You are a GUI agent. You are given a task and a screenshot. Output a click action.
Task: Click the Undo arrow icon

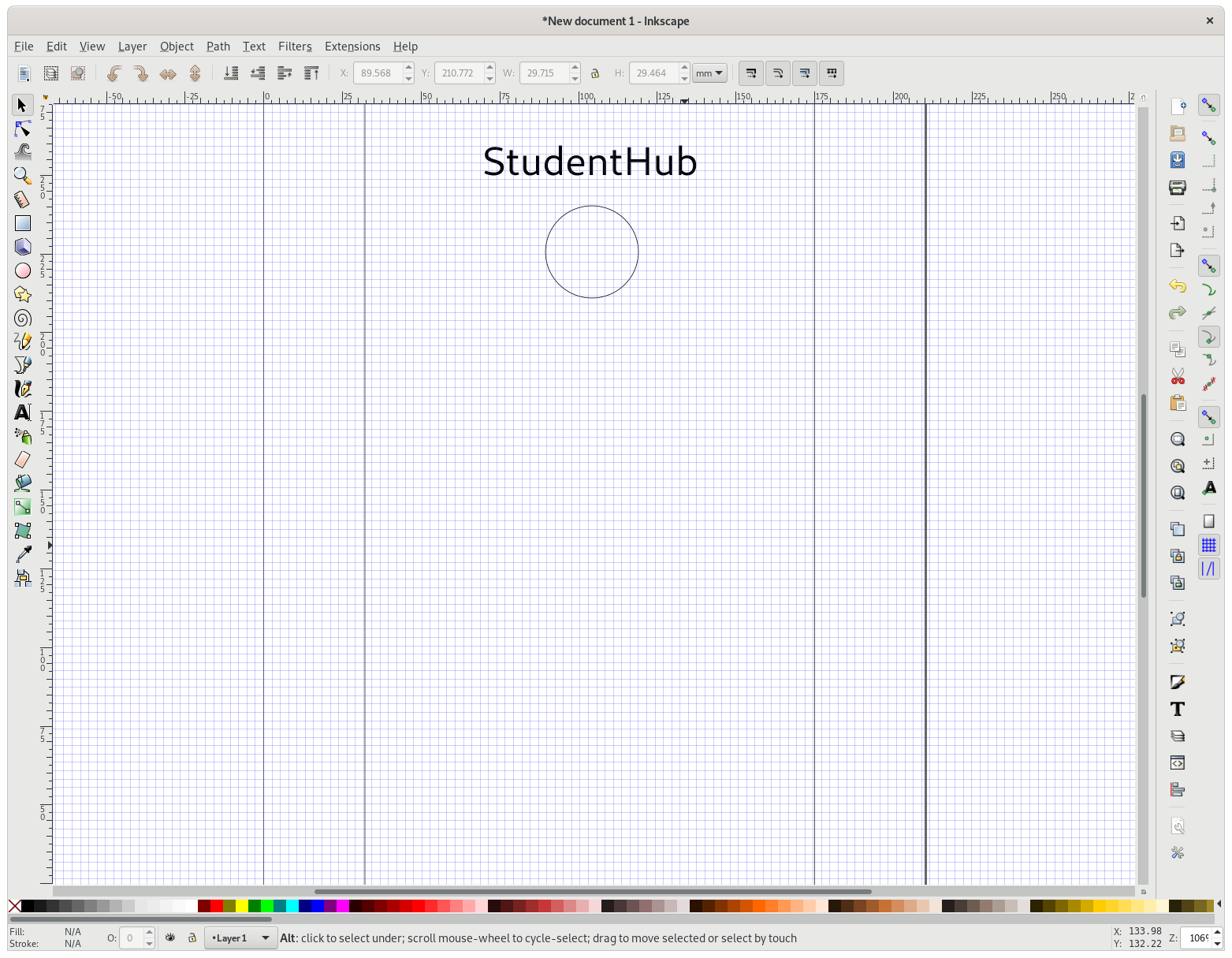pyautogui.click(x=1178, y=286)
